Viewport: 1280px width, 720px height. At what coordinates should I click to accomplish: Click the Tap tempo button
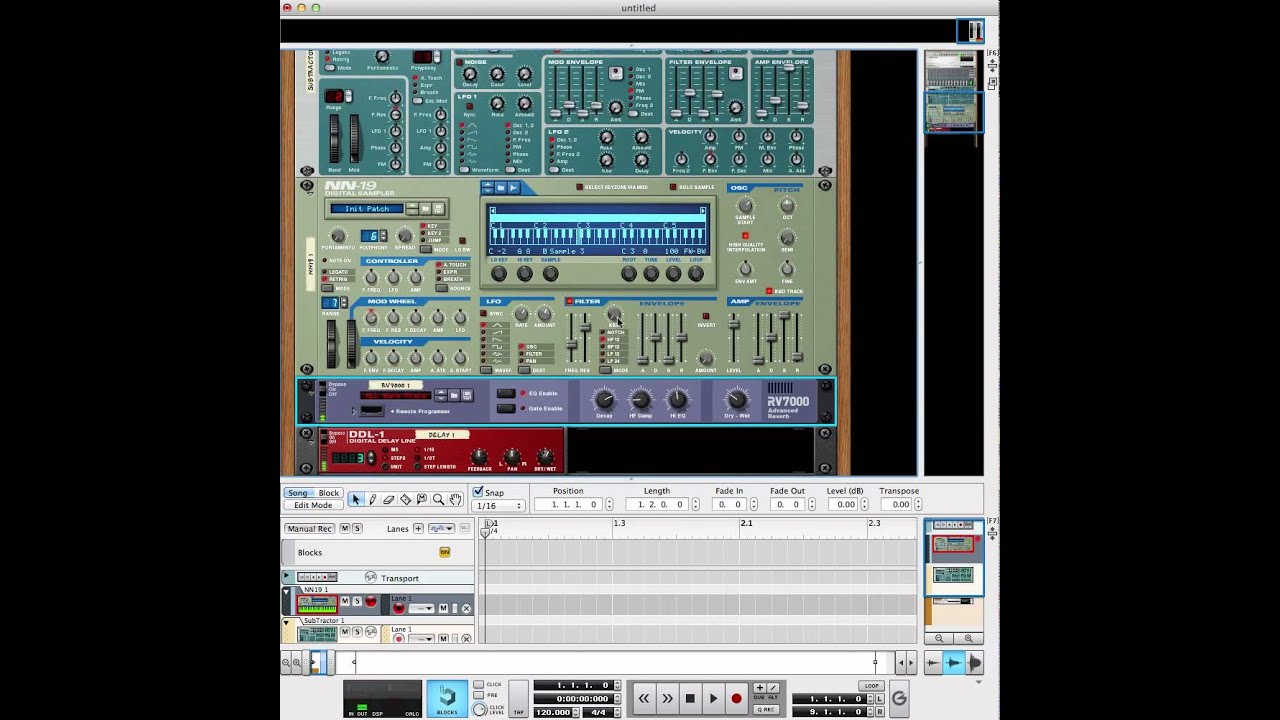coord(518,699)
